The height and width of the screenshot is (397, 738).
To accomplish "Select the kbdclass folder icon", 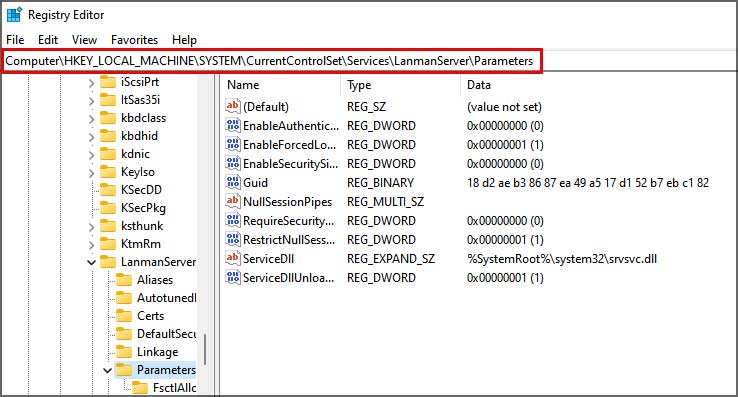I will coord(108,118).
